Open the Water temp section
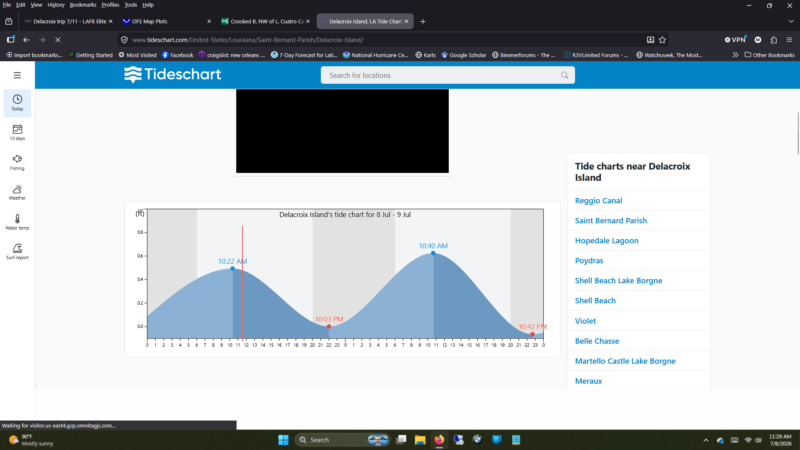 pyautogui.click(x=17, y=222)
